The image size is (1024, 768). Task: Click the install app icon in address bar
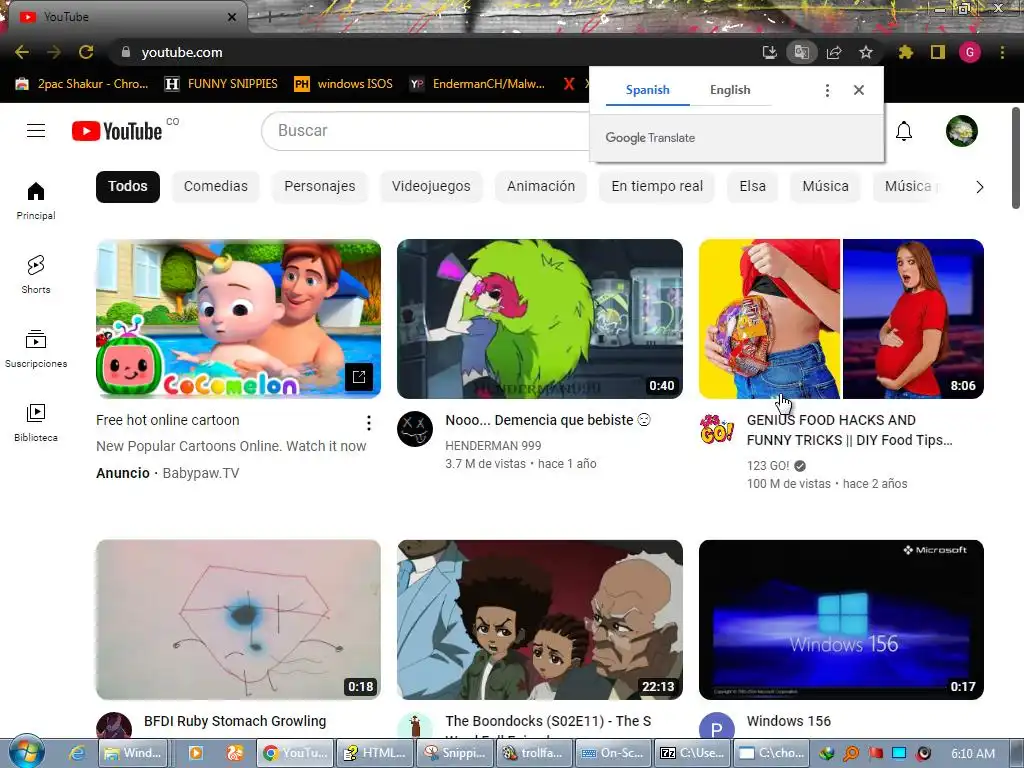770,52
